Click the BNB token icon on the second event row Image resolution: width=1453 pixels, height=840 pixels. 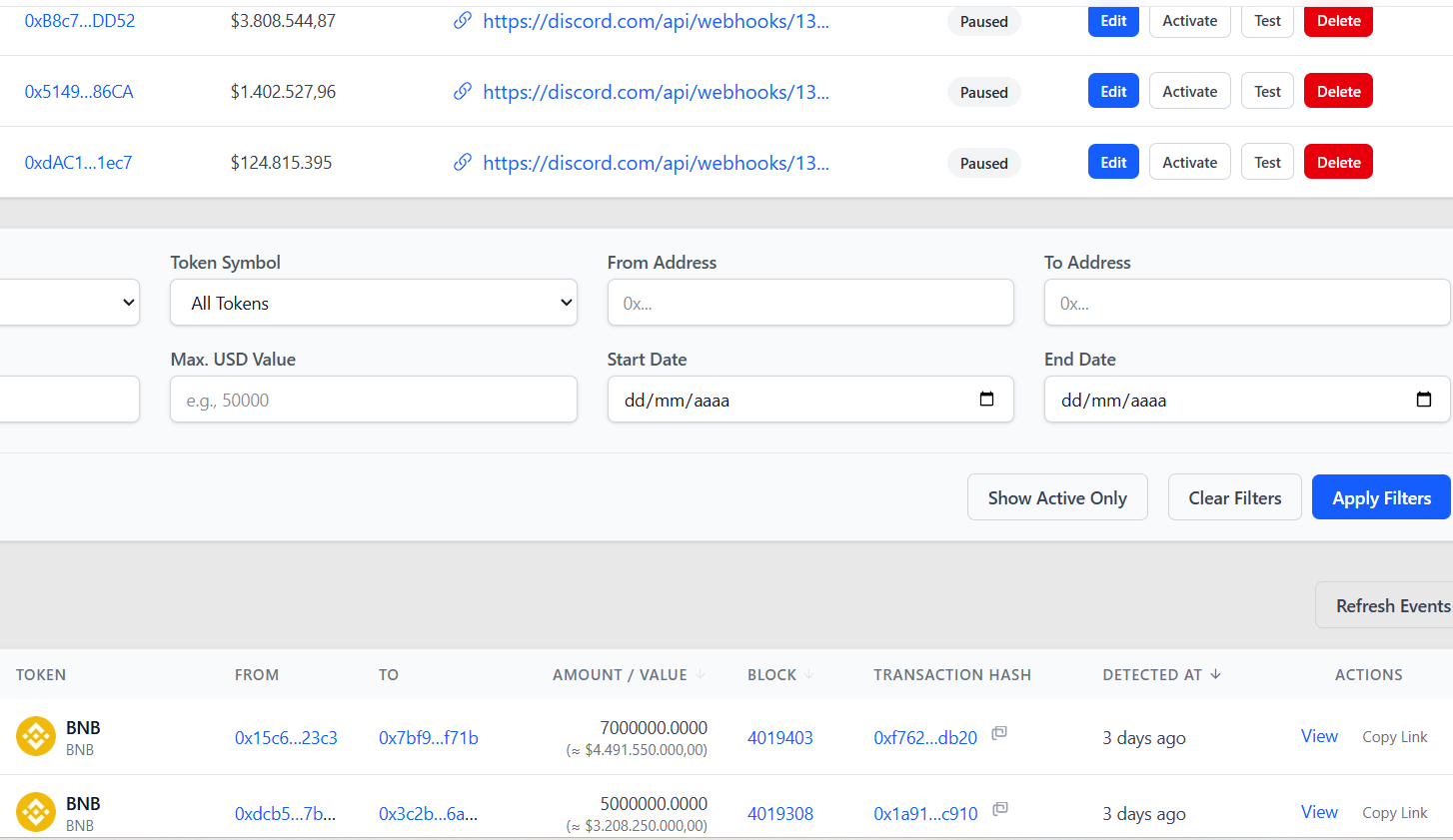(36, 811)
